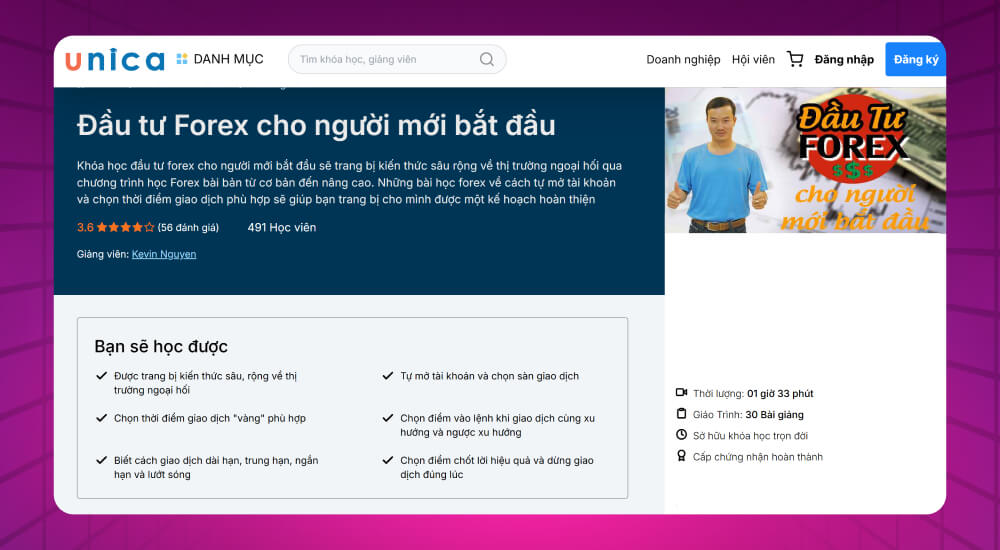Click the 30 Bài giảng text
Image resolution: width=1000 pixels, height=550 pixels.
[x=775, y=415]
